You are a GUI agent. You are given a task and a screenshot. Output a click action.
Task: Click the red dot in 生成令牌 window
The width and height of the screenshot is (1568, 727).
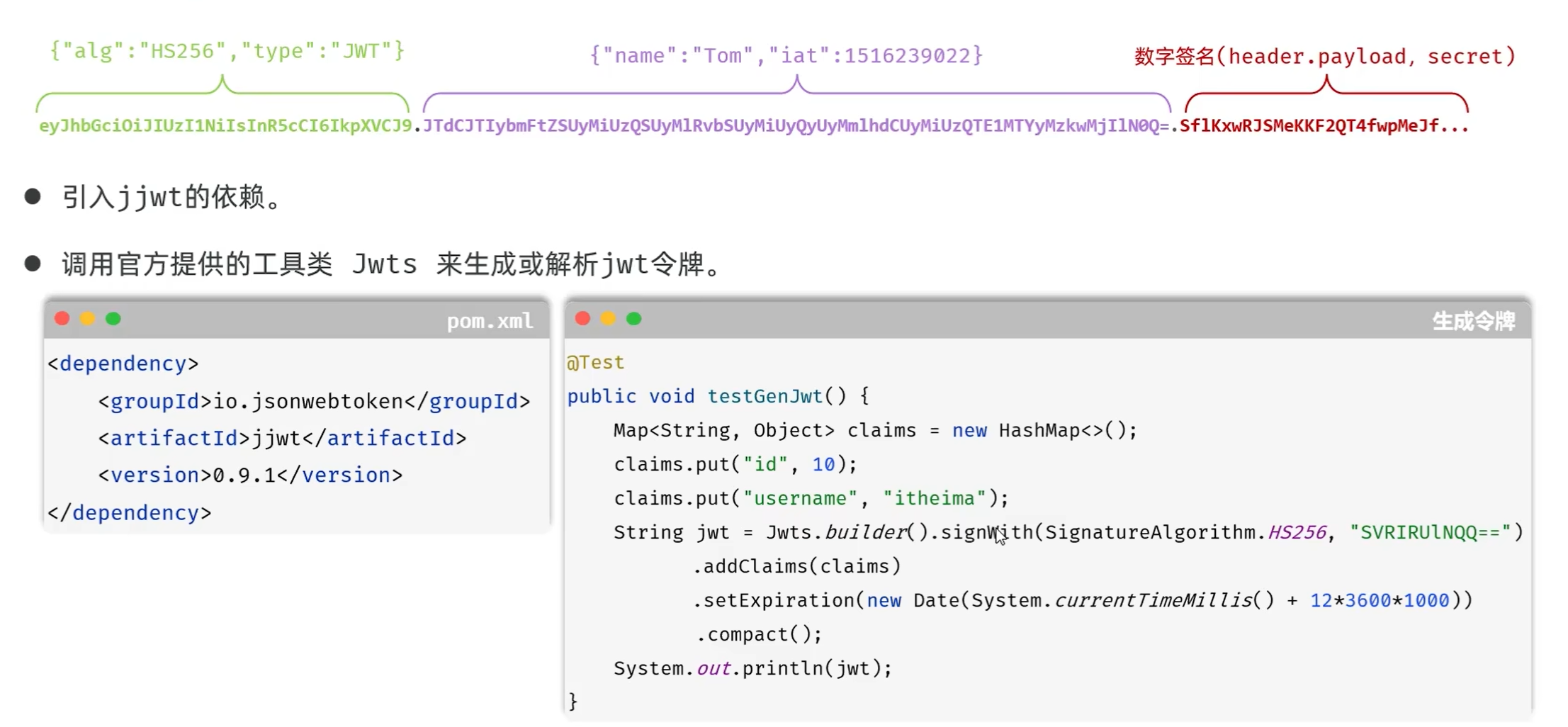583,319
